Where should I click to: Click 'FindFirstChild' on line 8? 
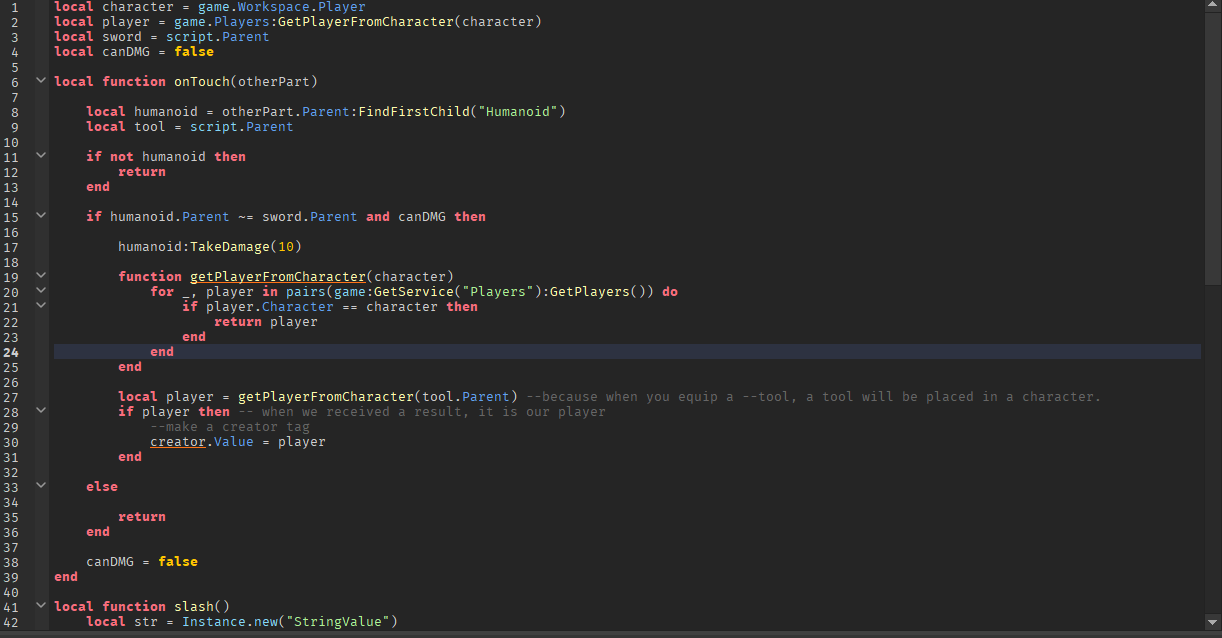click(x=414, y=112)
